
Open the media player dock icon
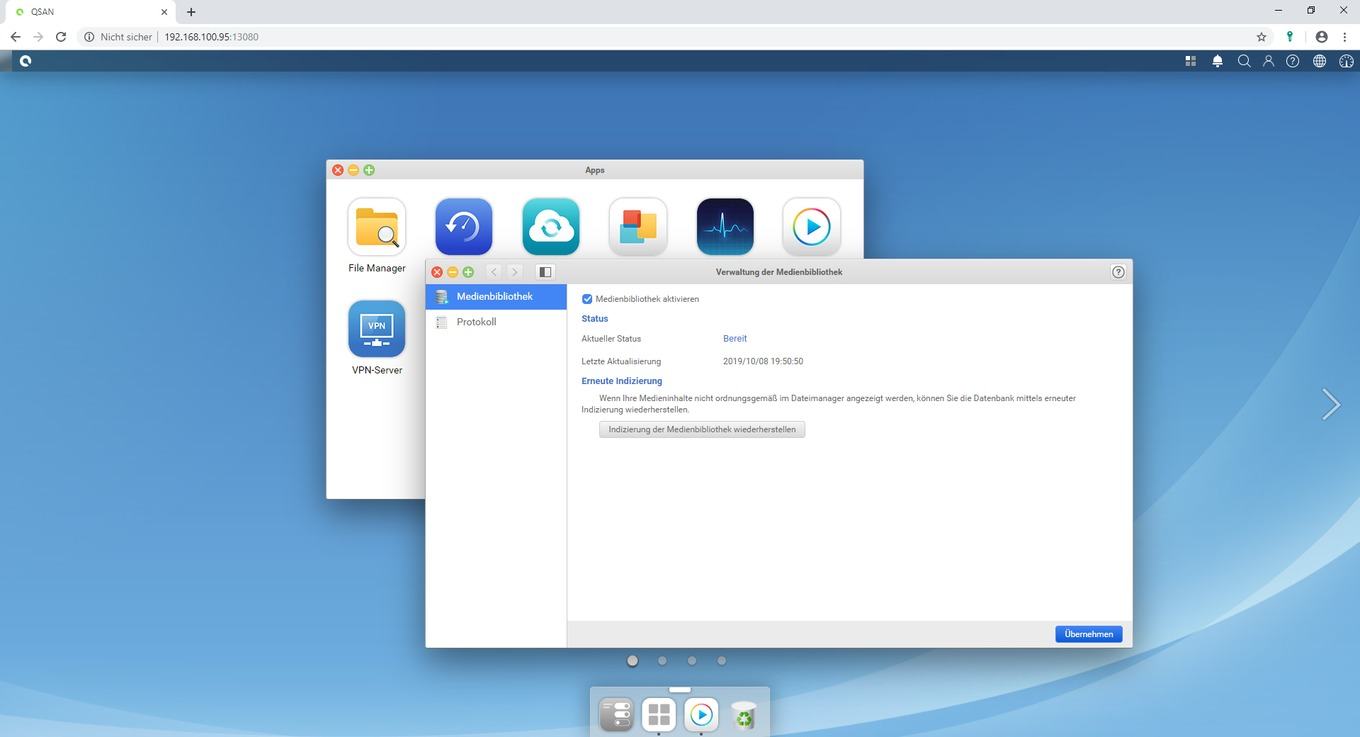[x=702, y=714]
